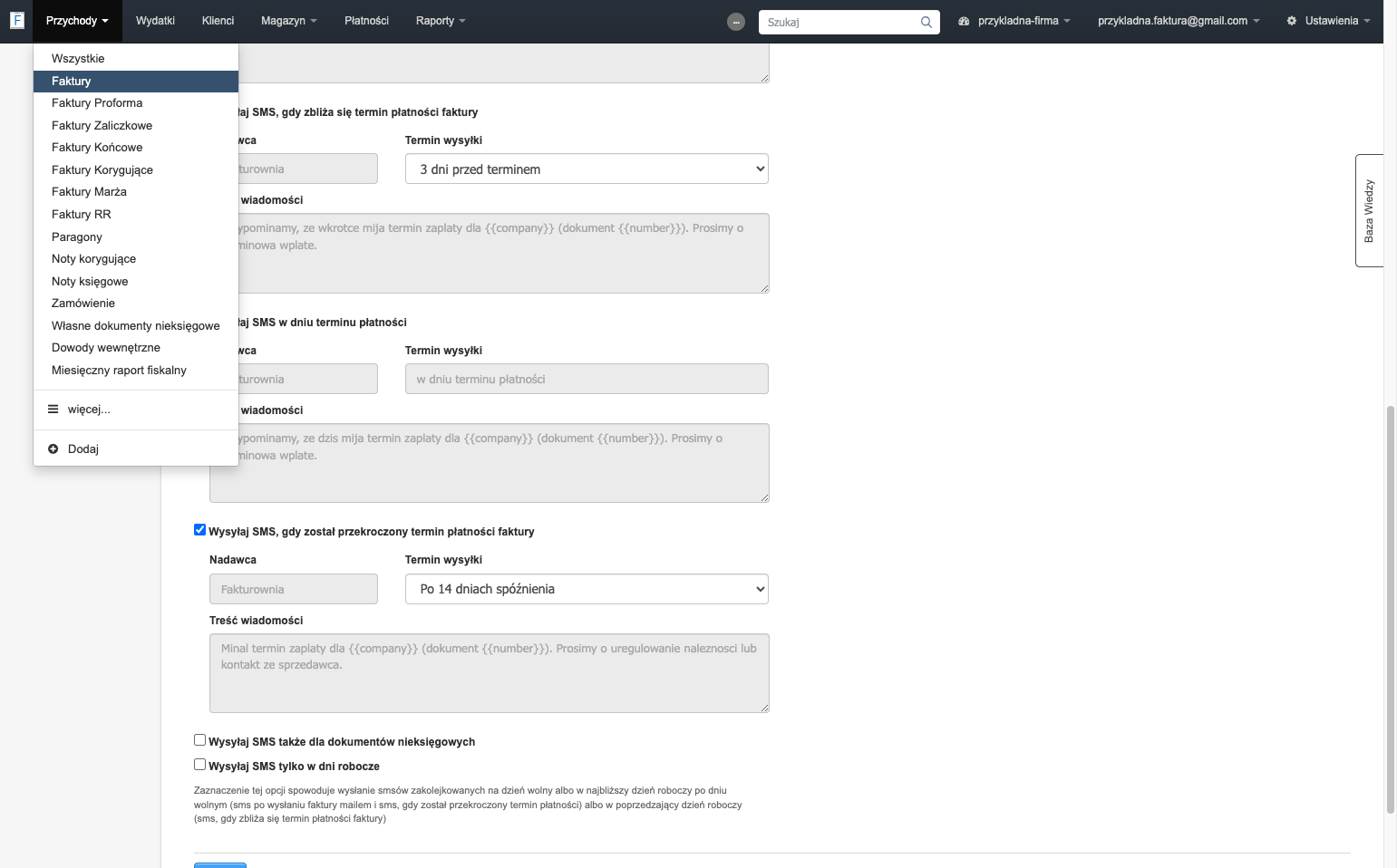Click the hamburger icon beside więcej...
The height and width of the screenshot is (868, 1397).
(53, 410)
